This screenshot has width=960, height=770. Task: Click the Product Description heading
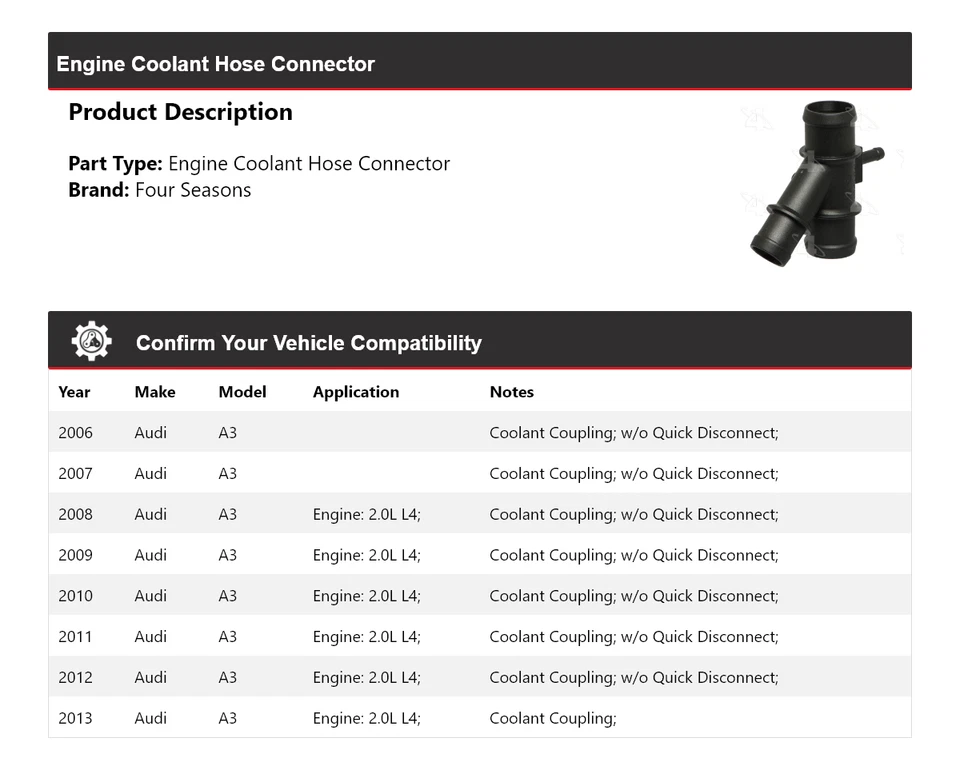180,112
